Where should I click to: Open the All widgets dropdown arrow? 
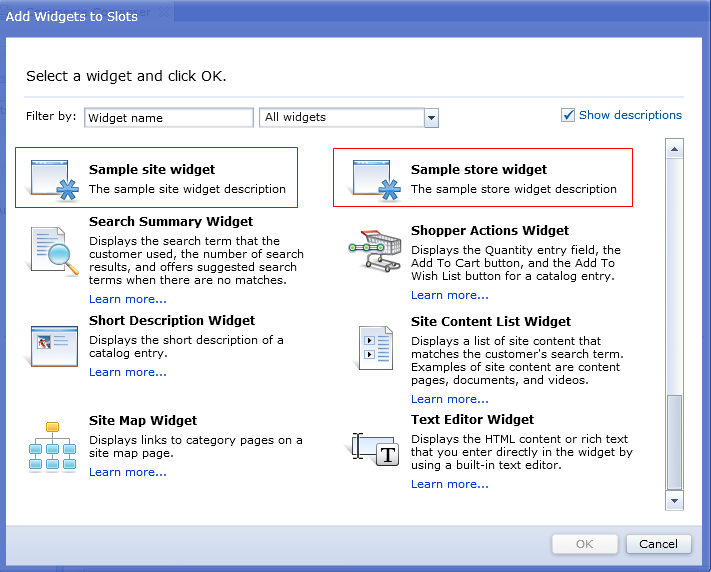(431, 118)
